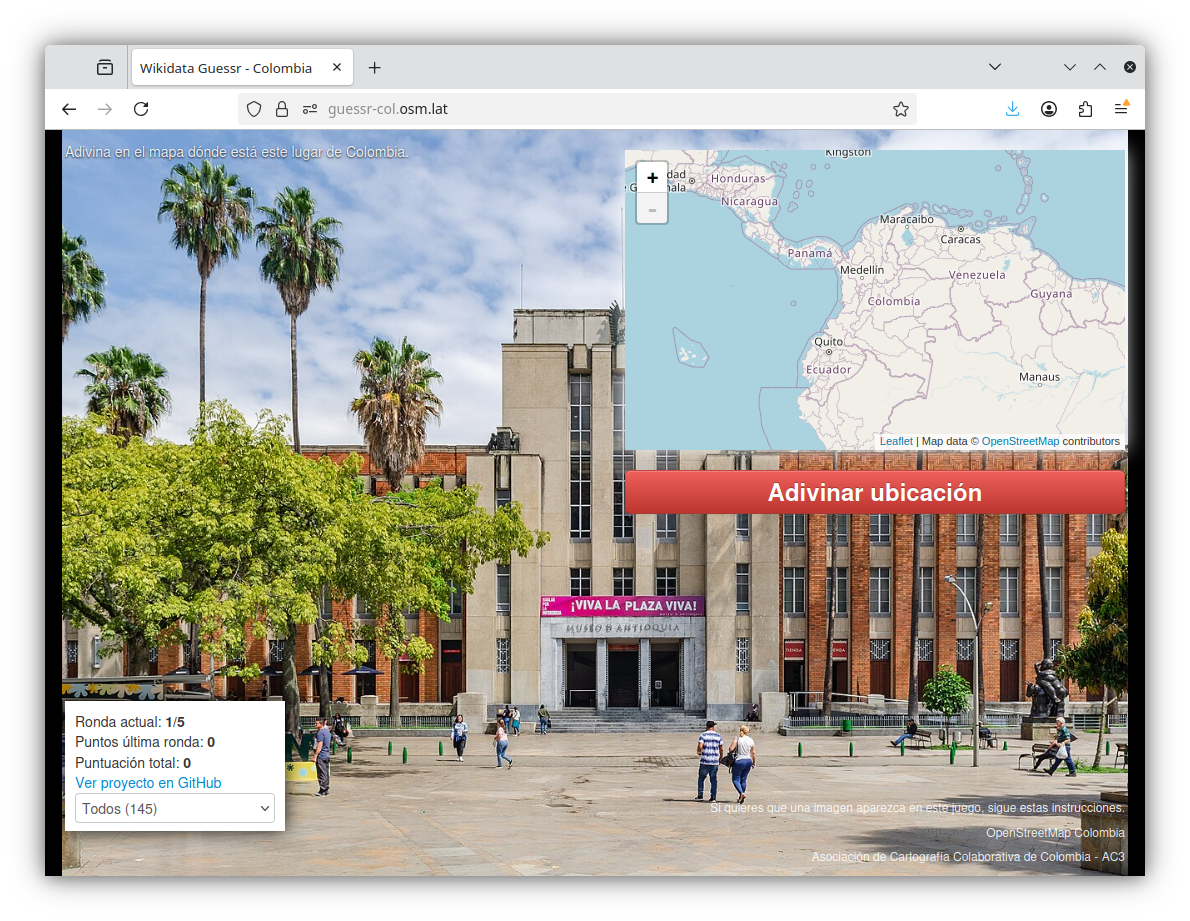Expand the Todos (145) category dropdown
The height and width of the screenshot is (921, 1190).
pos(175,808)
